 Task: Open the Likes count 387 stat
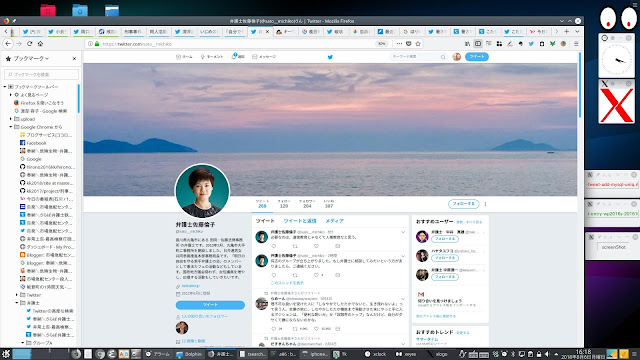coord(329,204)
